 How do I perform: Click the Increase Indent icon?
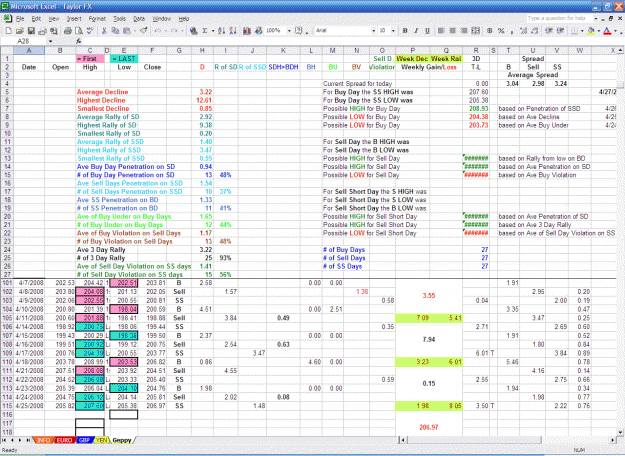click(560, 31)
